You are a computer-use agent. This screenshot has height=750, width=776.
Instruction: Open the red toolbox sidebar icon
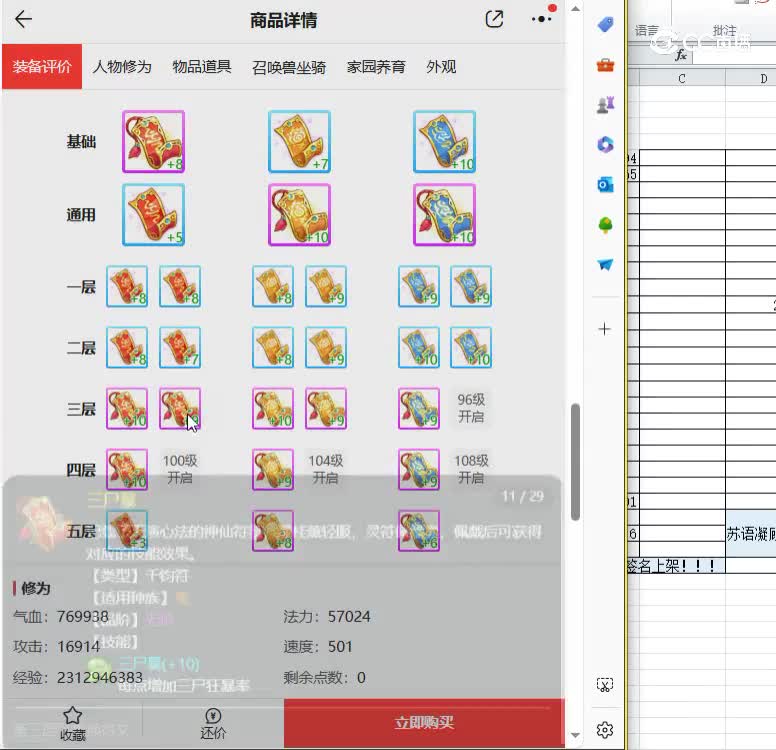tap(605, 64)
